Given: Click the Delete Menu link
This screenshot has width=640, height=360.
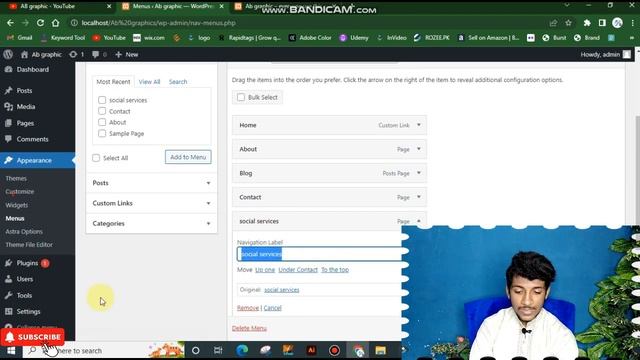Looking at the screenshot, I should pyautogui.click(x=249, y=328).
